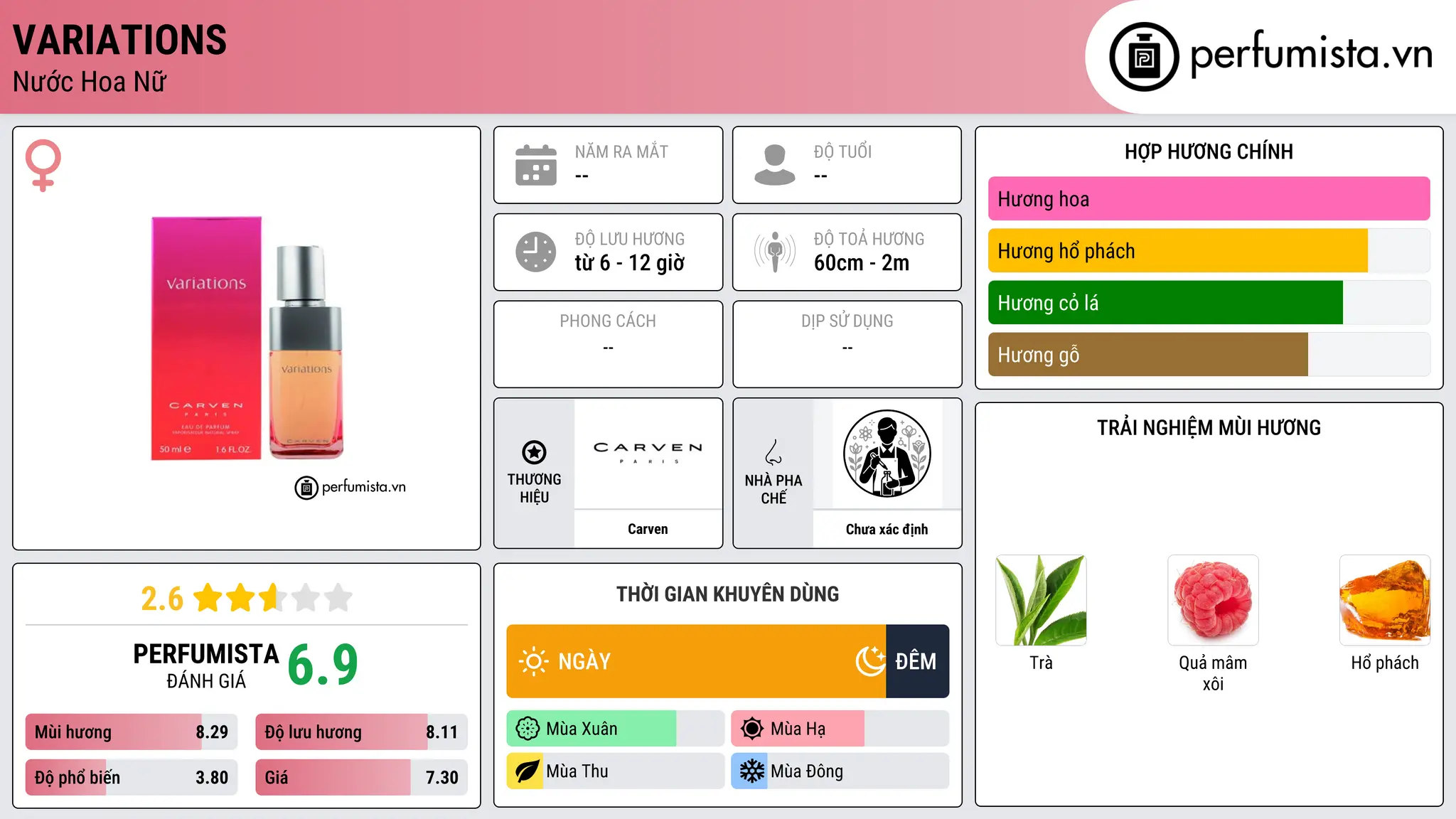Click the perfumer illustration icon
Image resolution: width=1456 pixels, height=819 pixels.
pos(887,454)
